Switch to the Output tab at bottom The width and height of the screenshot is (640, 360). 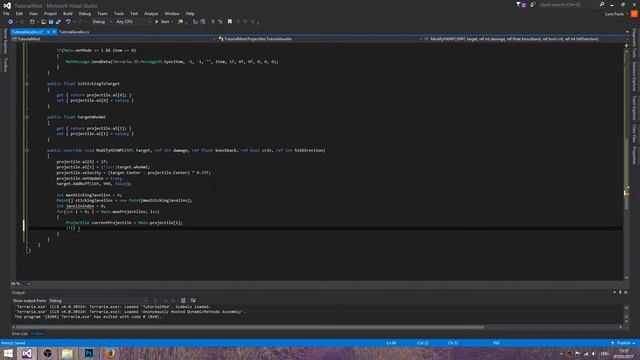click(x=37, y=333)
